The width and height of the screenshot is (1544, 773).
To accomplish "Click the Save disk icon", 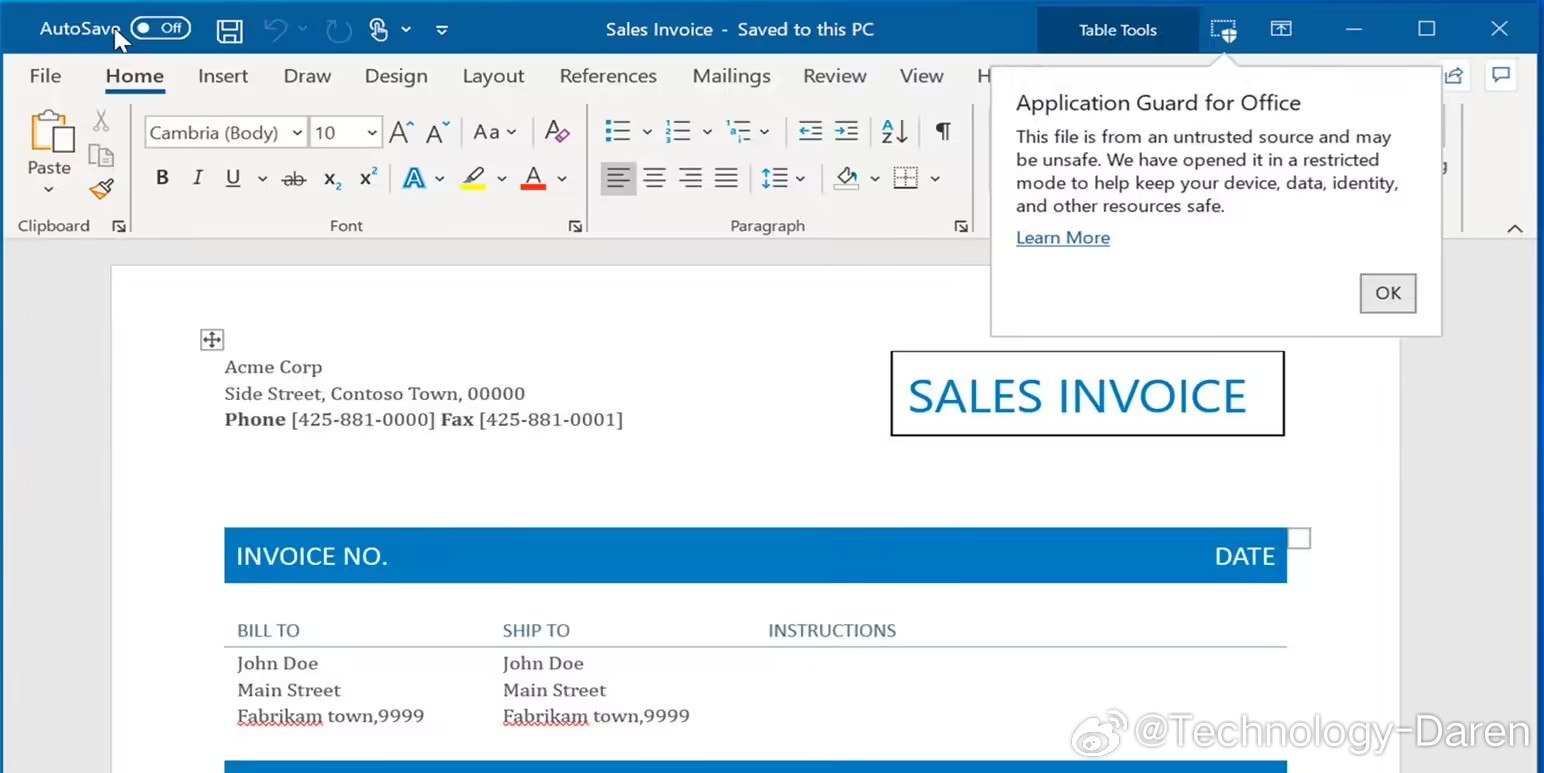I will point(229,30).
